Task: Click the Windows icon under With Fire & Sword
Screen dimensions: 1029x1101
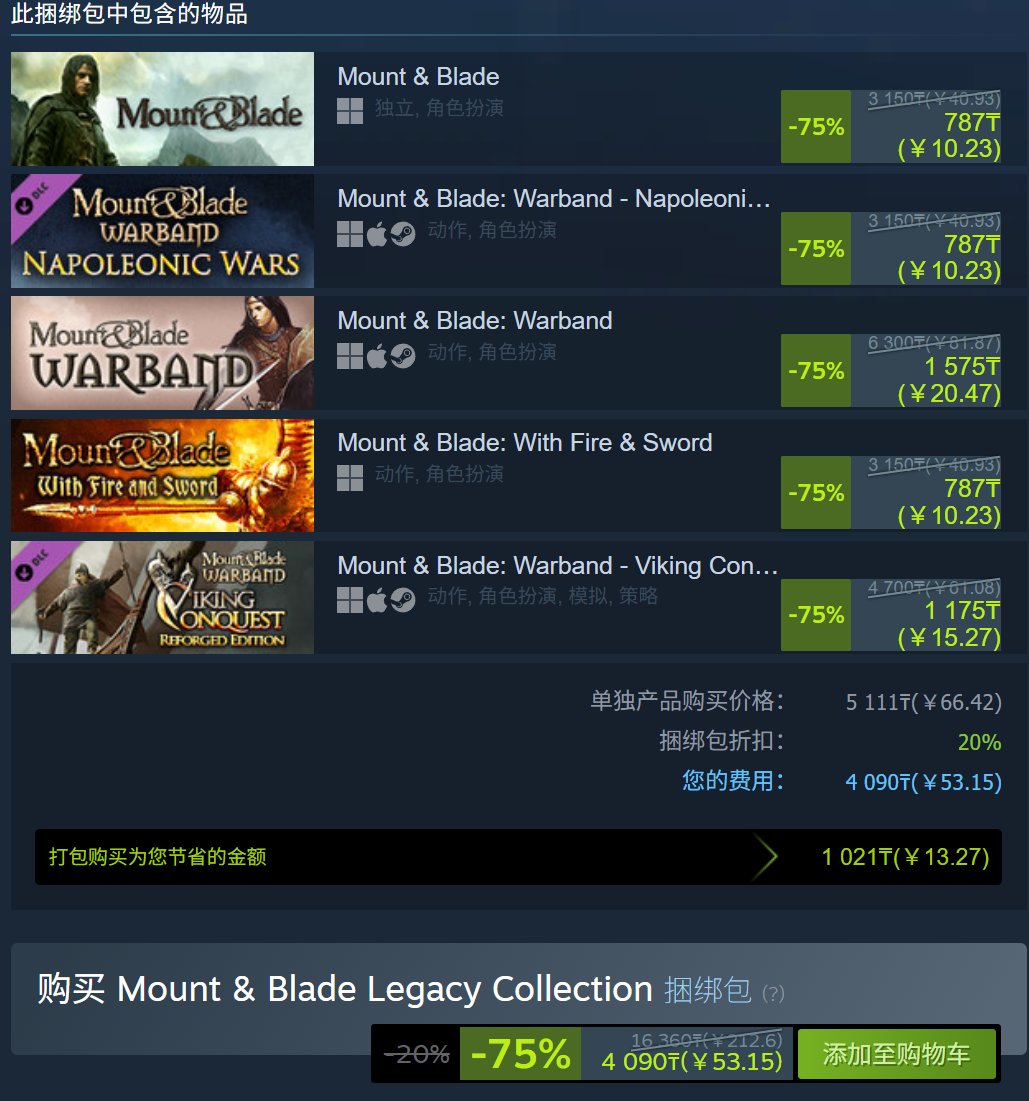Action: (350, 478)
